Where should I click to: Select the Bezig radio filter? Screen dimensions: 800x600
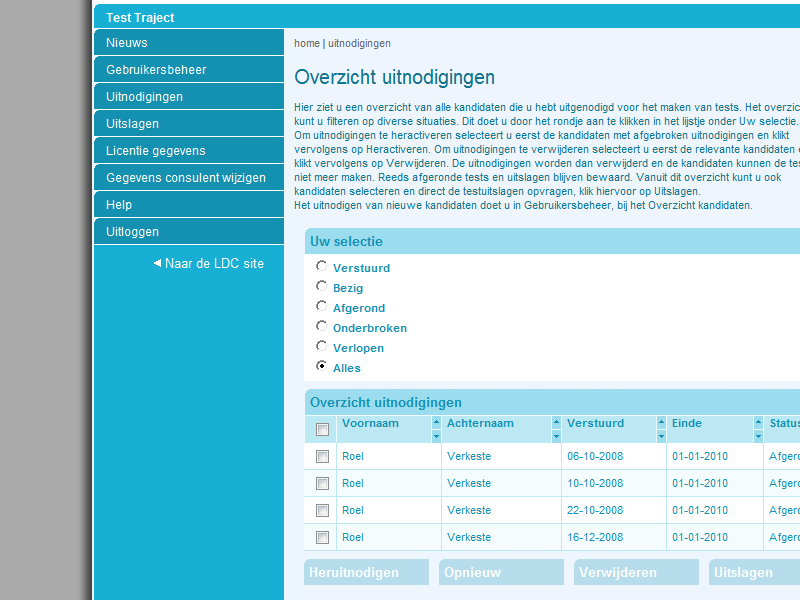tap(321, 286)
